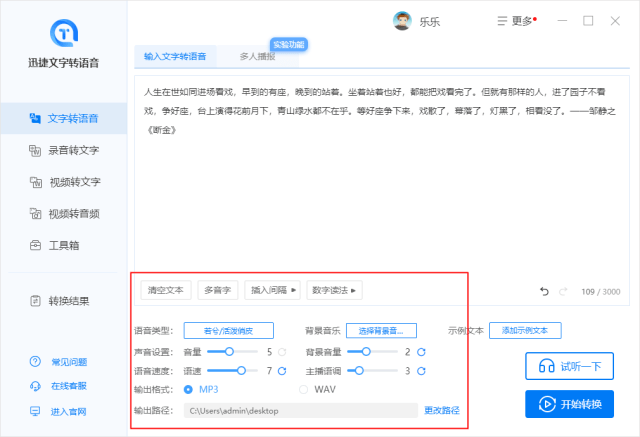Switch to the 多人播报 tab
The width and height of the screenshot is (640, 437).
[258, 56]
